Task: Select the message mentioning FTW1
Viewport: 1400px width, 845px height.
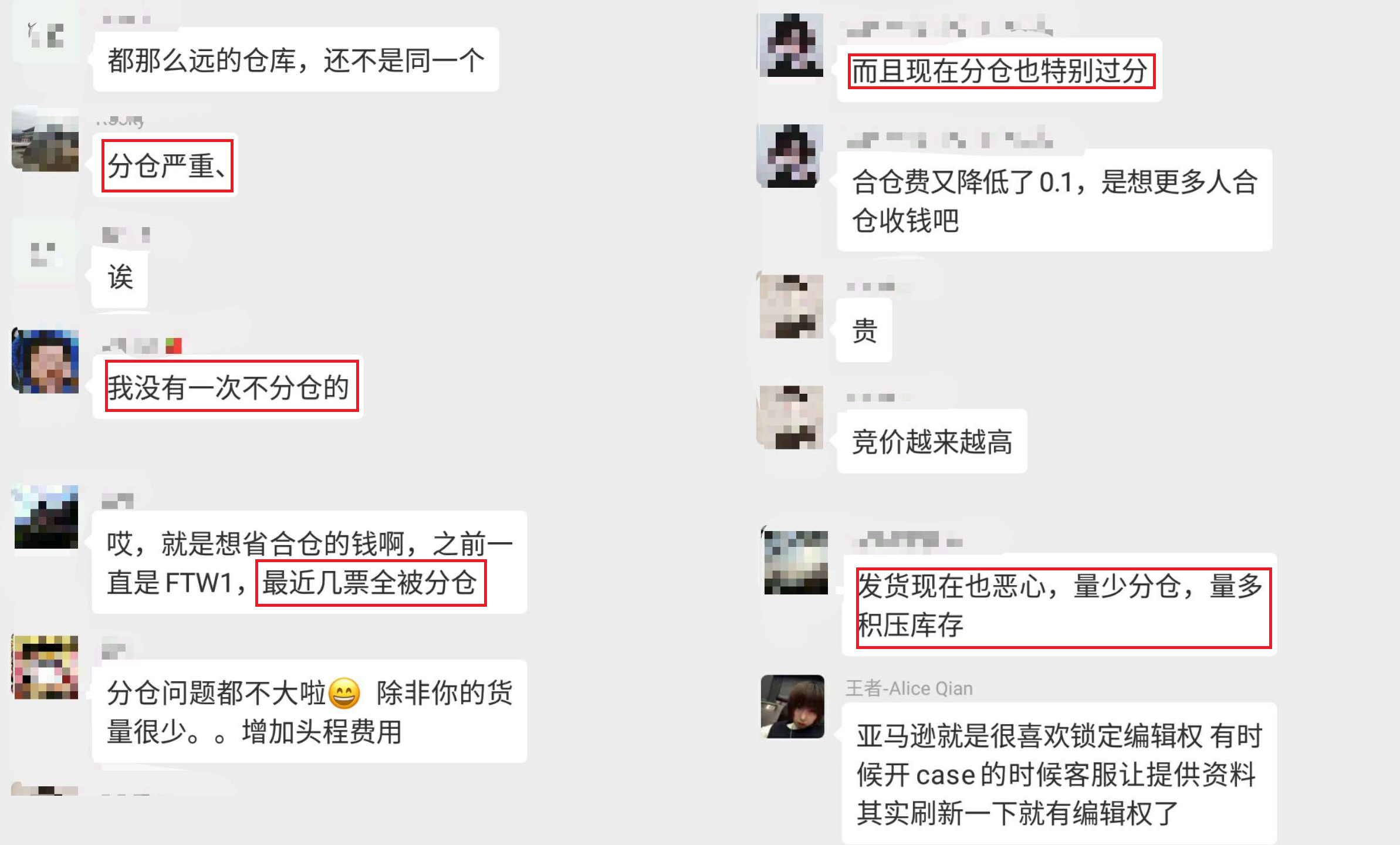Action: tap(309, 562)
